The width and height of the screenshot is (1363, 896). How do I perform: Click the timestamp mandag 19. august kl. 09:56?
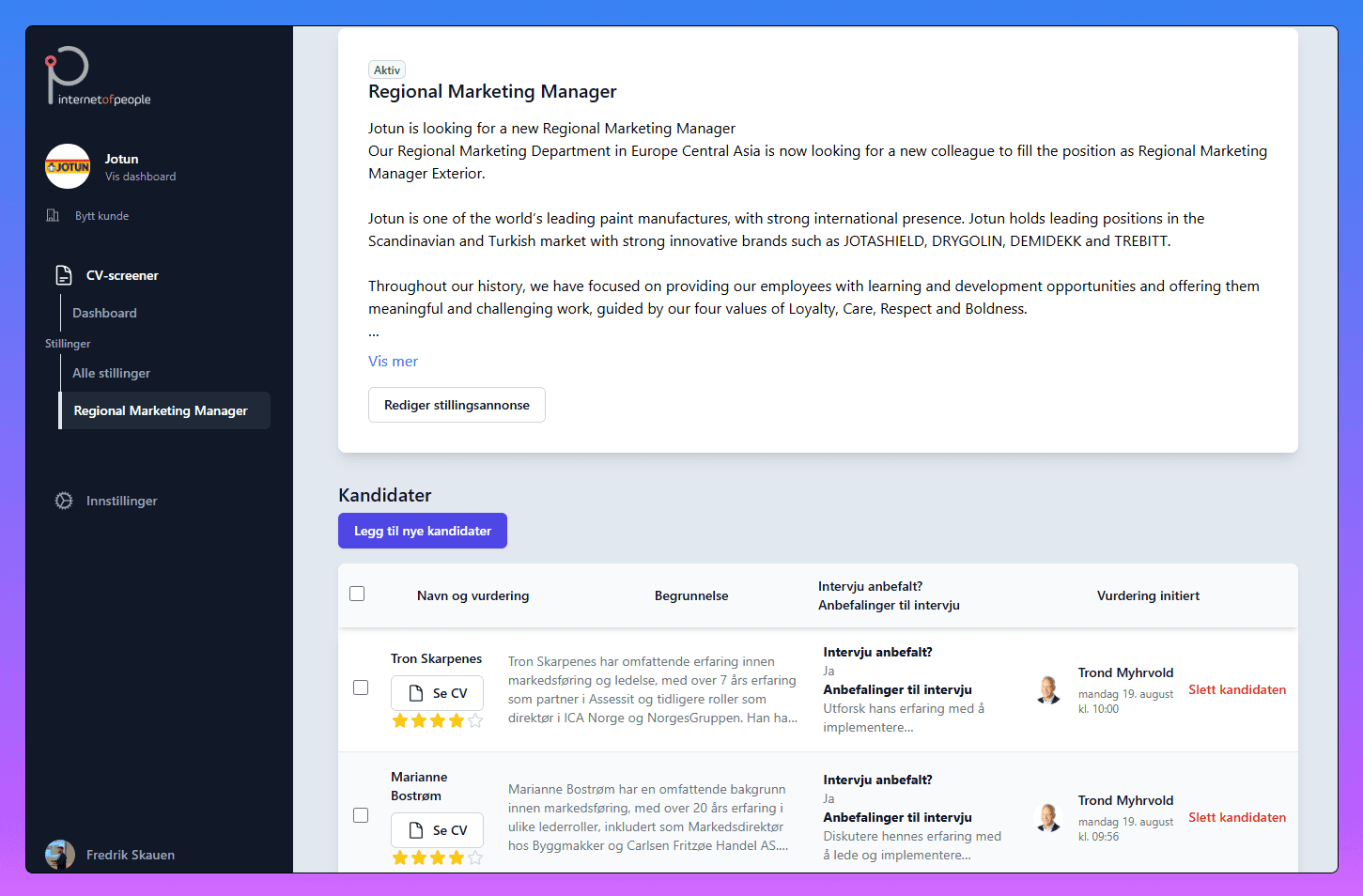click(1125, 829)
